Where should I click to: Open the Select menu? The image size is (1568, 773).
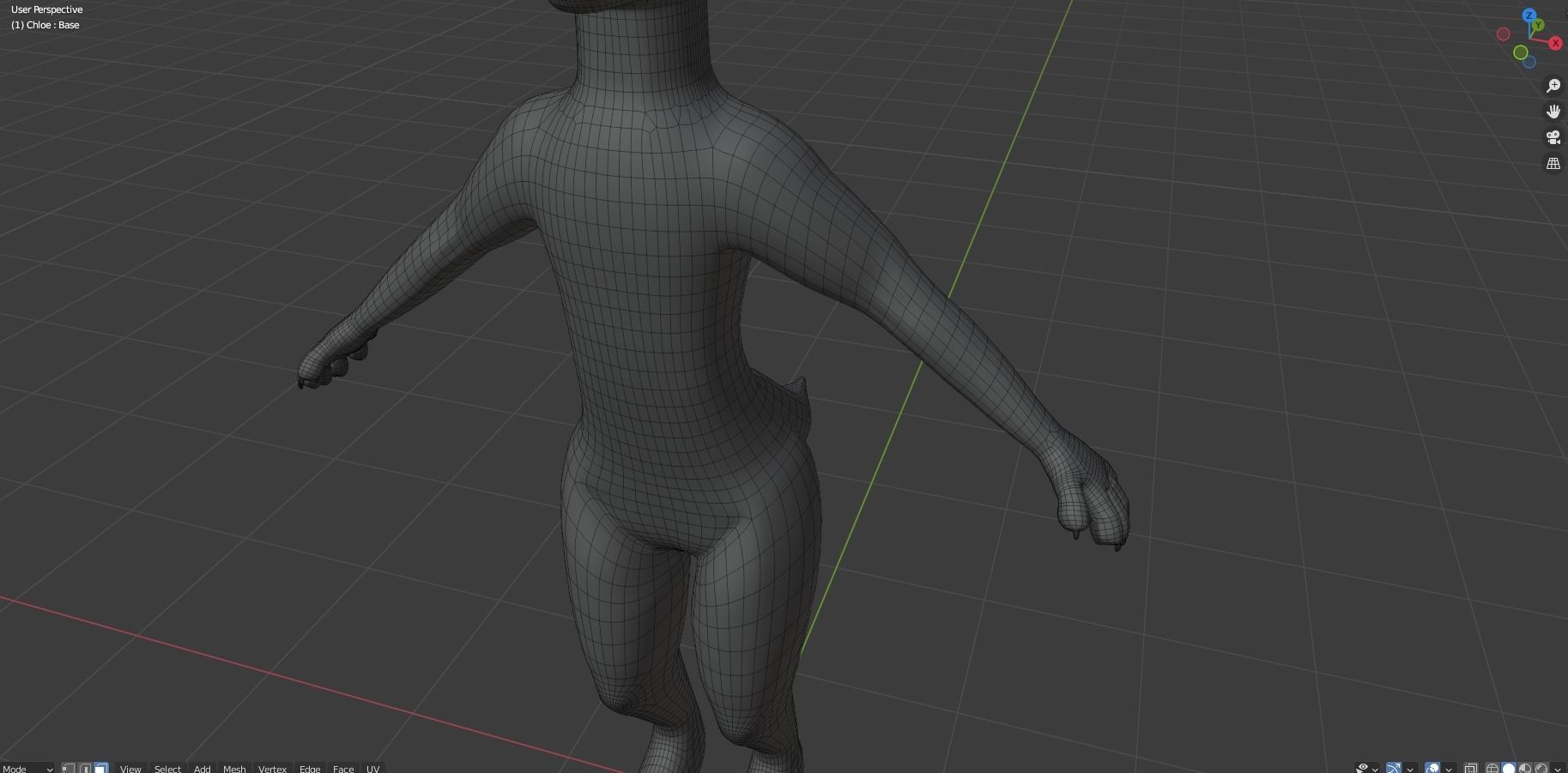tap(167, 768)
